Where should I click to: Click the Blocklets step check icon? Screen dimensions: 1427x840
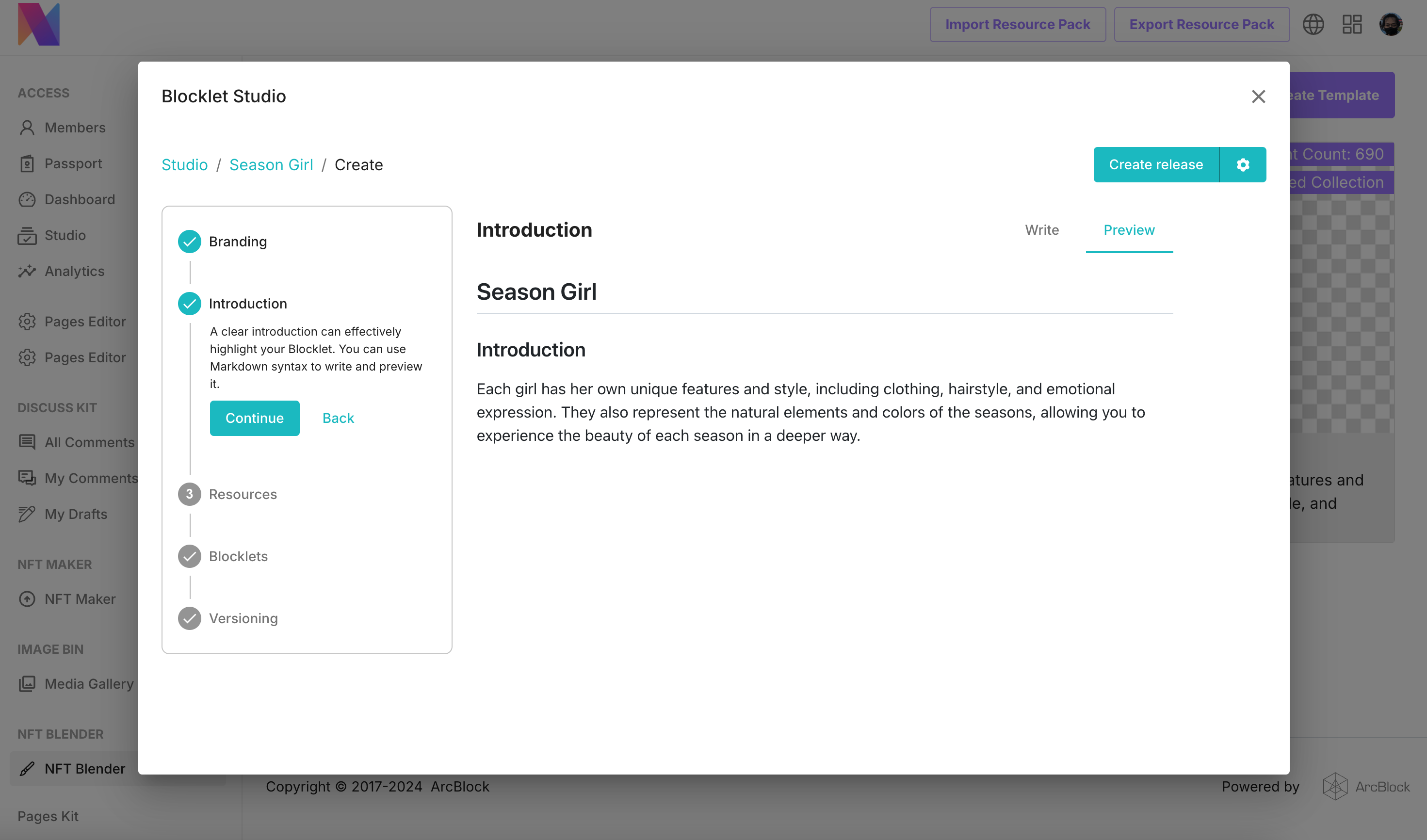click(190, 556)
